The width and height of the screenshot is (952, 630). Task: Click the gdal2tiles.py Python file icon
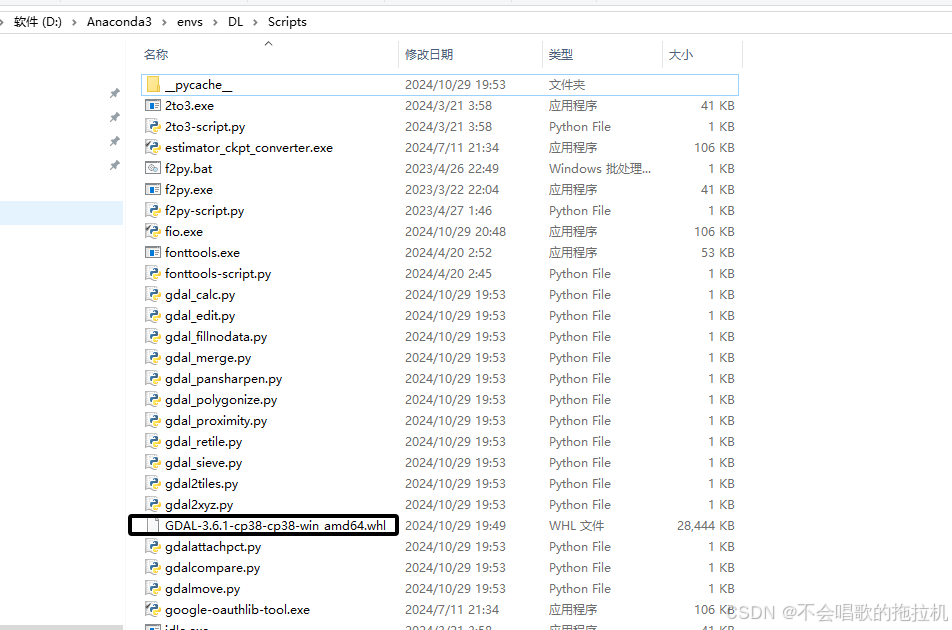(x=153, y=483)
